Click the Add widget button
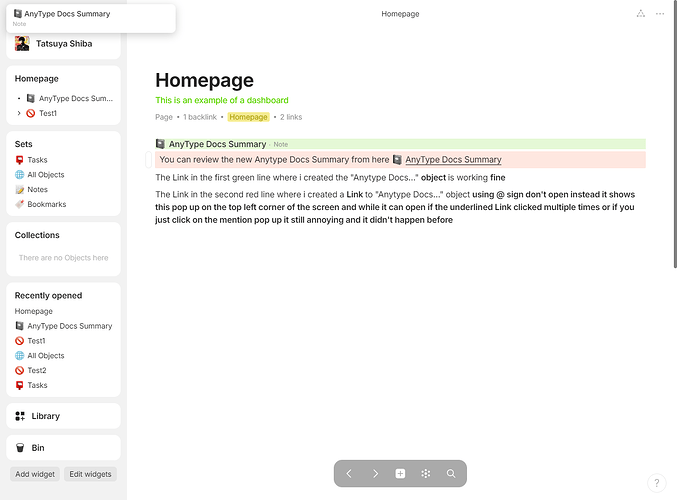Screen dimensions: 677x500 (35, 474)
